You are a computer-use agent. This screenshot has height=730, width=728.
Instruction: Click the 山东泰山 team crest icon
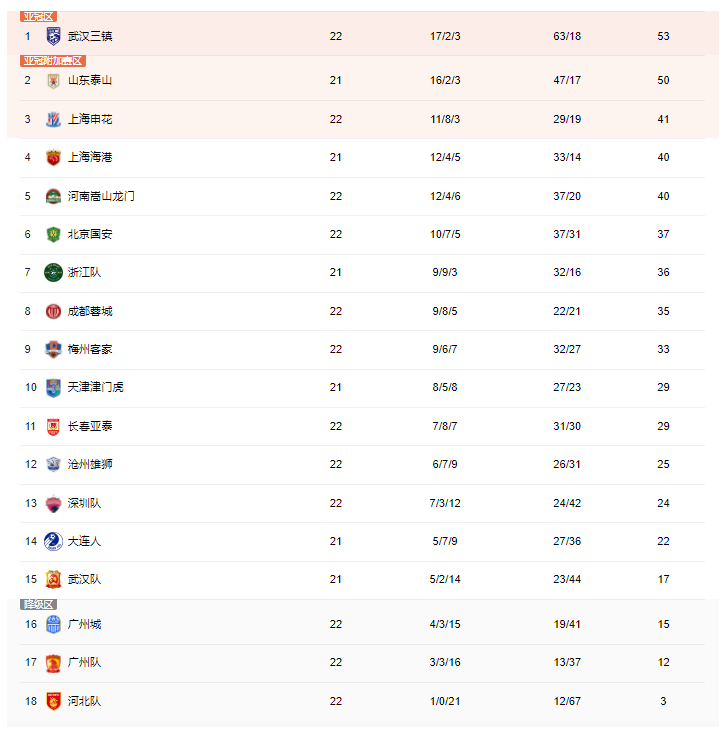pyautogui.click(x=54, y=81)
